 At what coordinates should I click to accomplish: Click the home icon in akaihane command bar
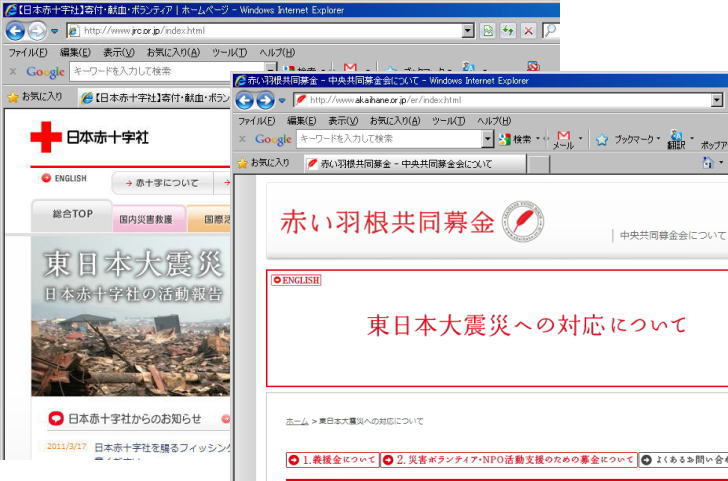(709, 162)
